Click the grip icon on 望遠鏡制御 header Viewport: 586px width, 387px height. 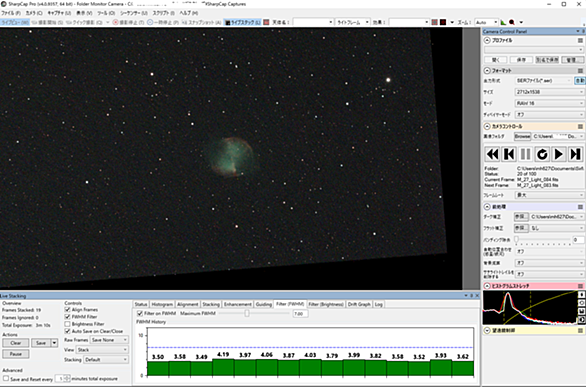coord(580,331)
